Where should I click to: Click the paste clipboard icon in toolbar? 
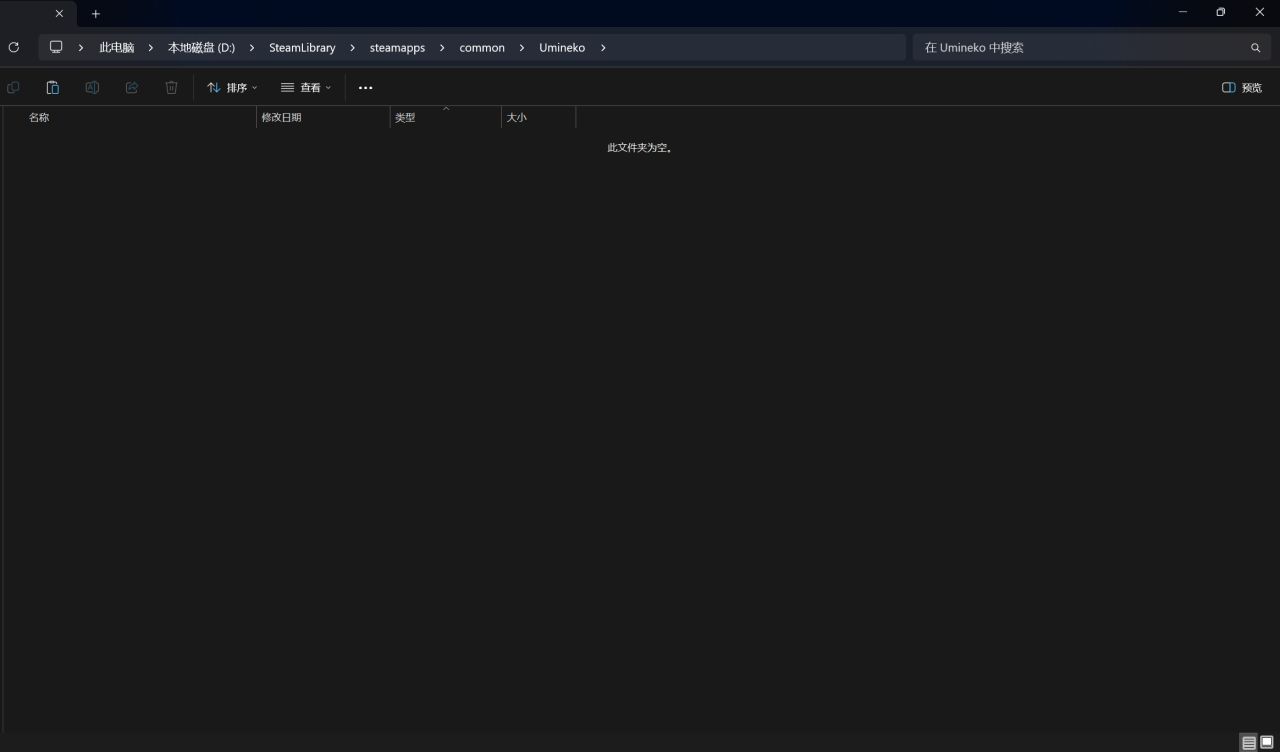click(x=53, y=88)
